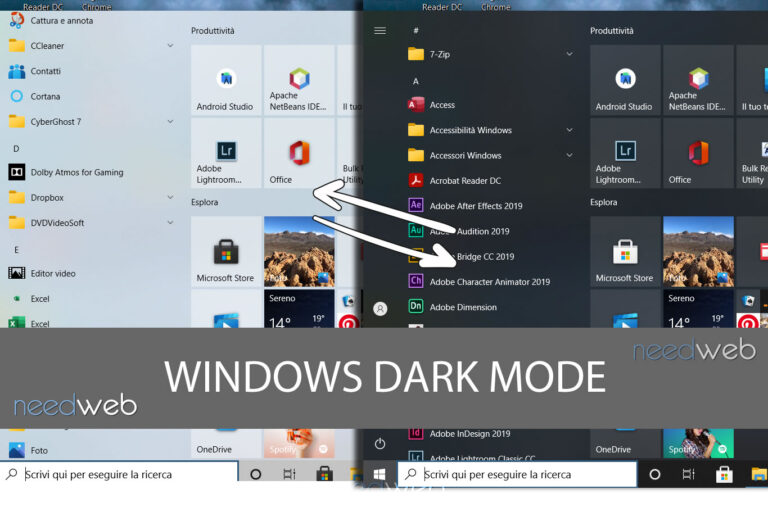Expand the 7-Zip folder chevron
Viewport: 768px width, 512px height.
click(x=570, y=53)
